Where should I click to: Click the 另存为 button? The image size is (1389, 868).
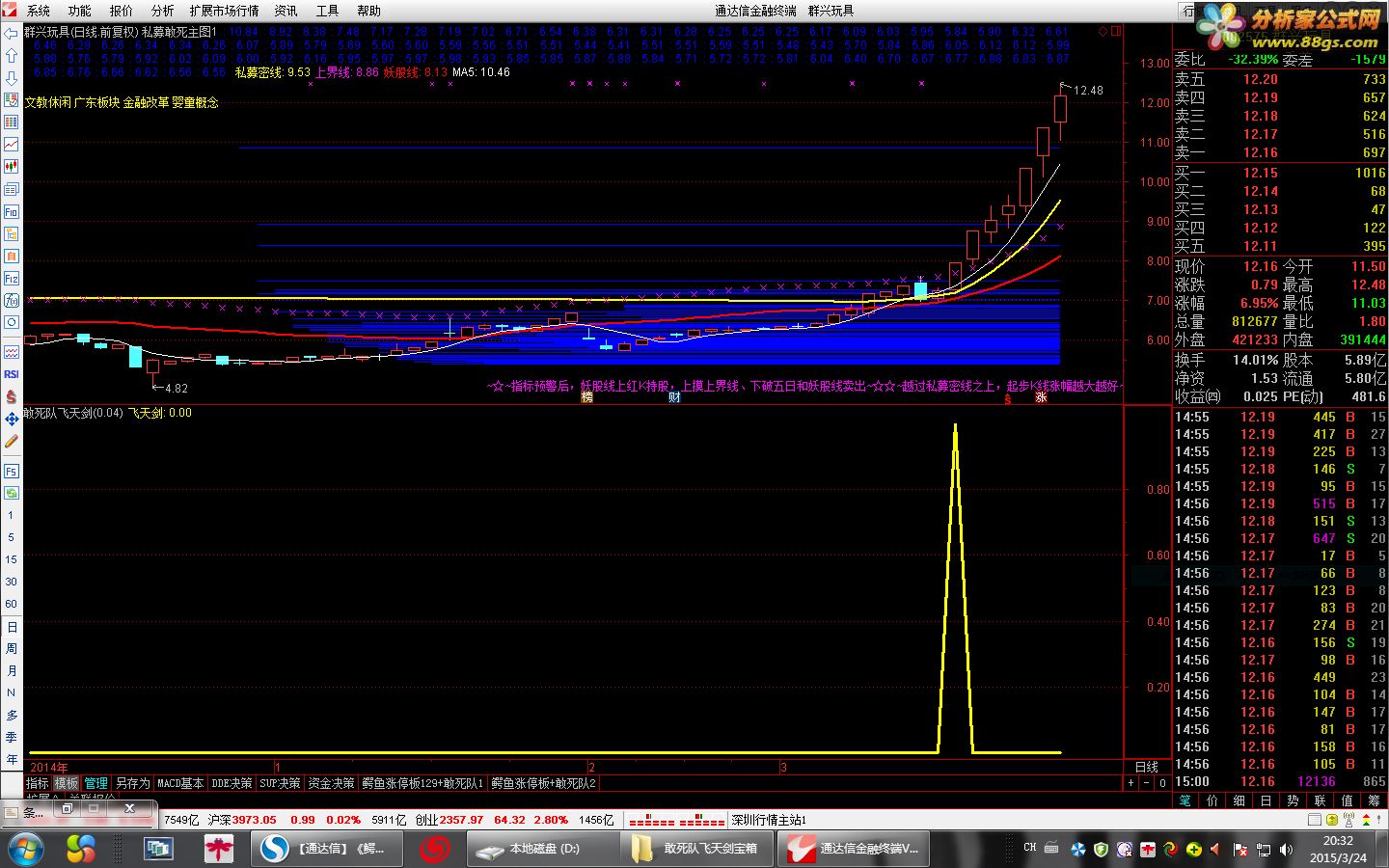pos(133,783)
